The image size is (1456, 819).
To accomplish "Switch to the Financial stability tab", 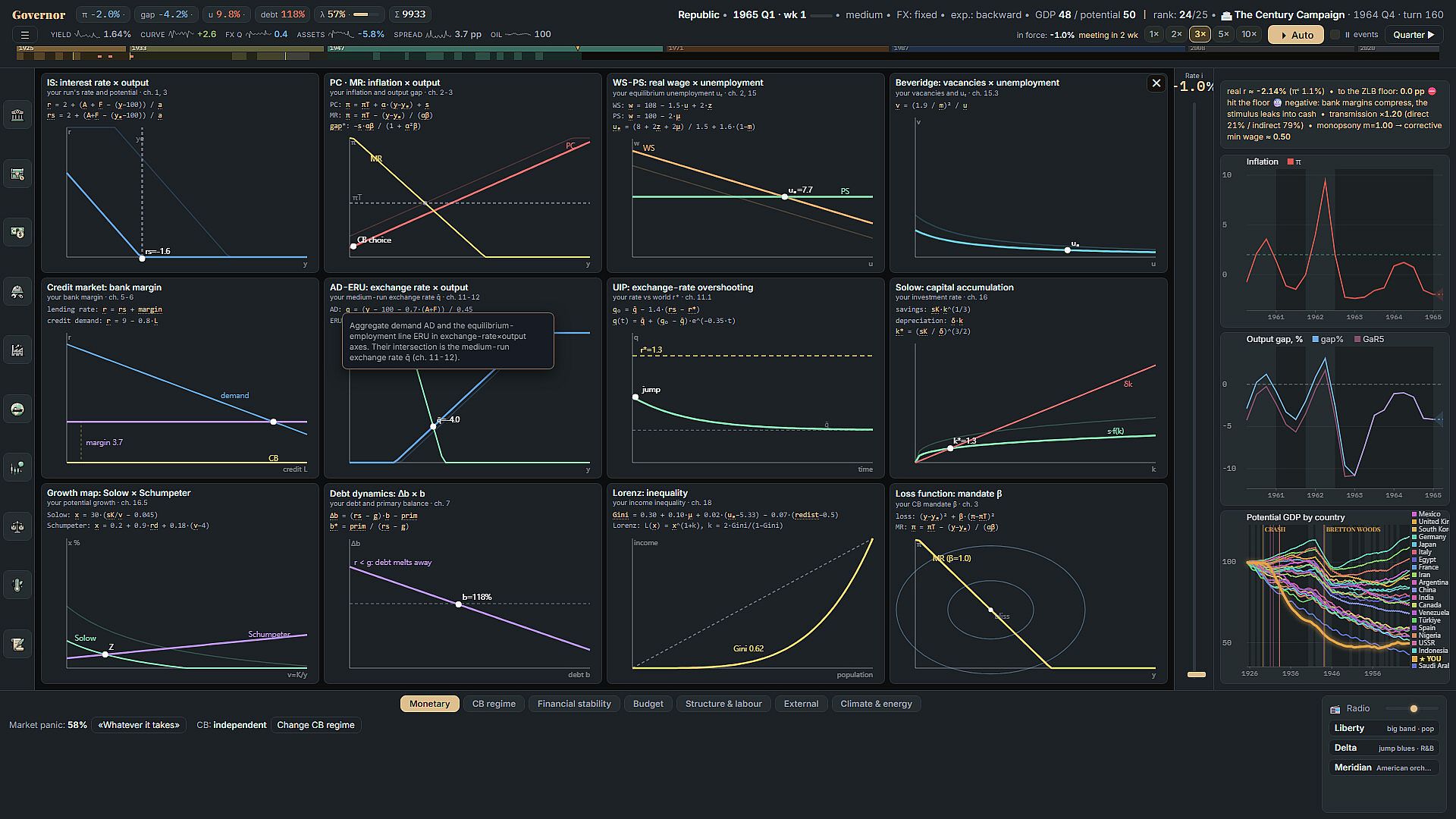I will coord(574,704).
